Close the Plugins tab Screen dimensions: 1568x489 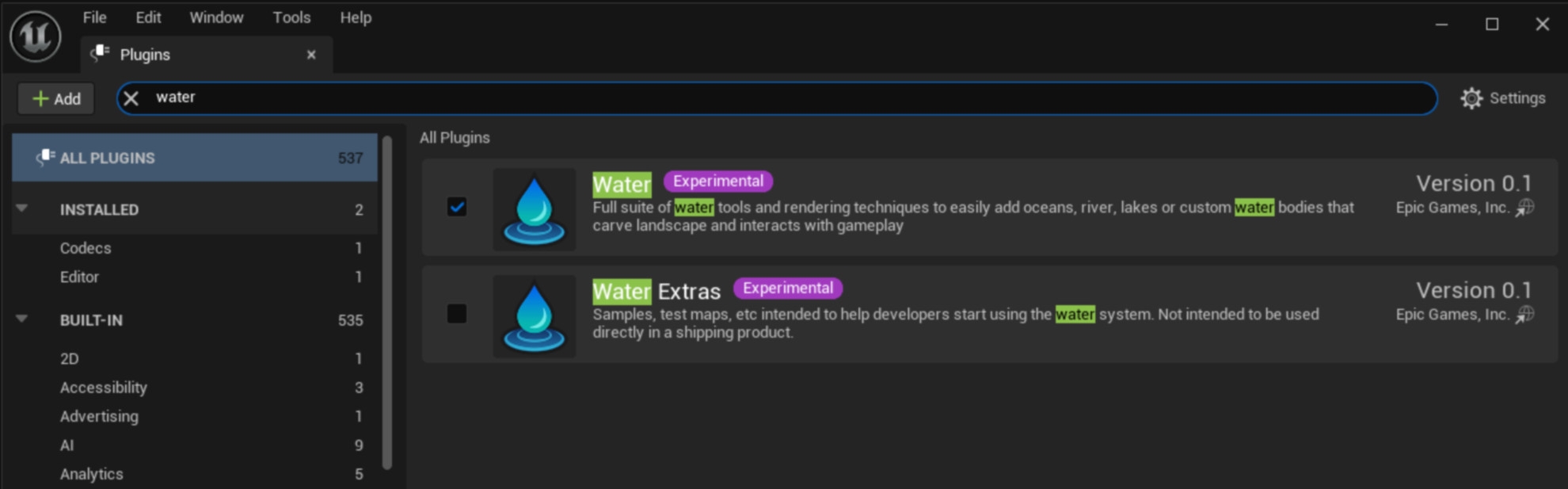[x=311, y=55]
